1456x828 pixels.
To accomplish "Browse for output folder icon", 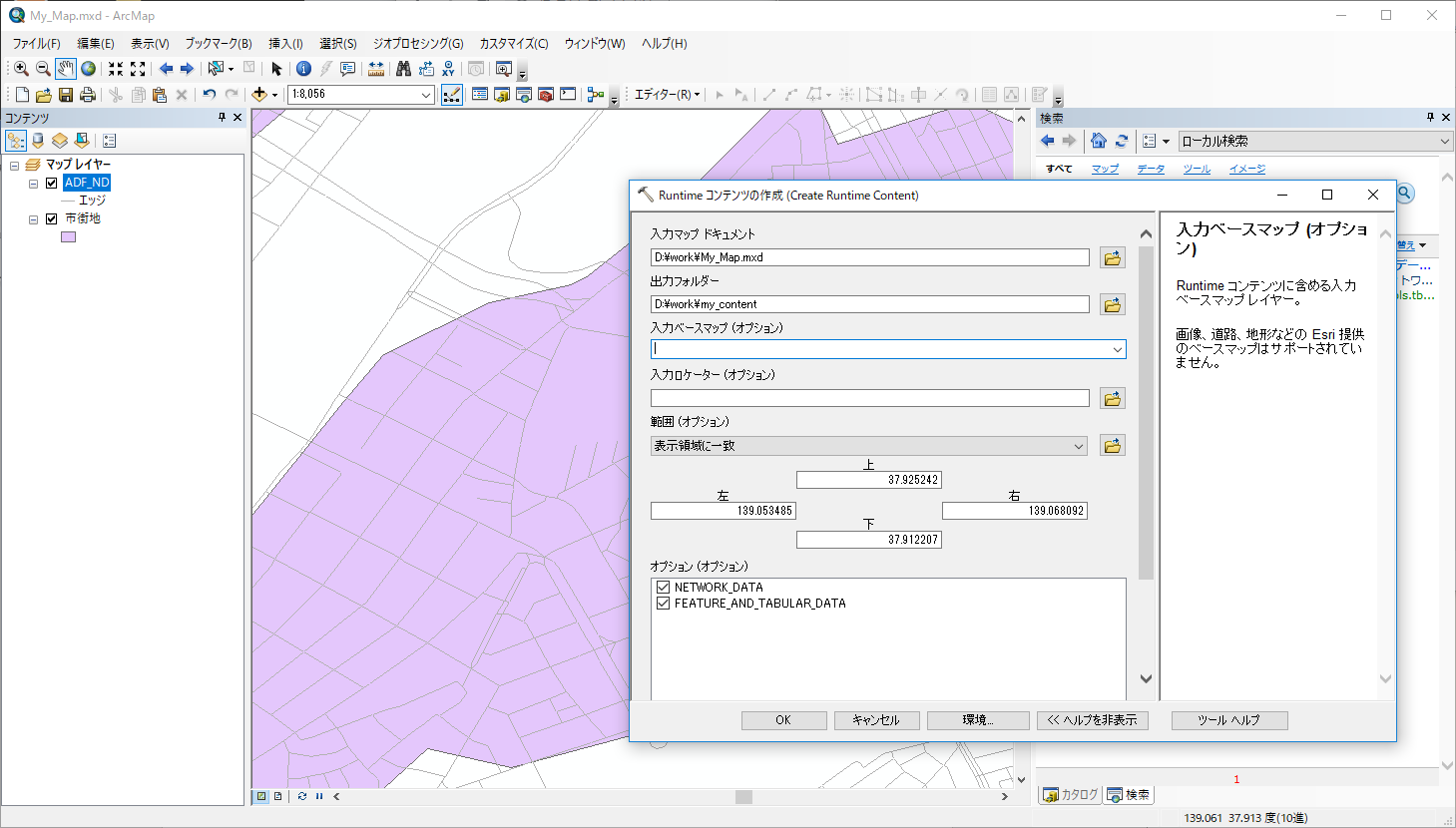I will 1113,304.
